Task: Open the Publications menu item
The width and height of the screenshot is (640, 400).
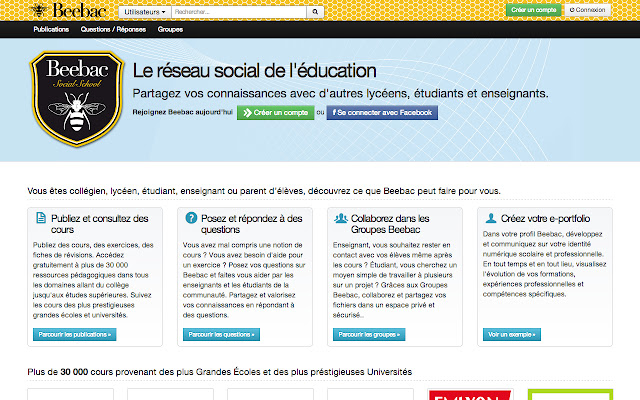Action: [51, 29]
